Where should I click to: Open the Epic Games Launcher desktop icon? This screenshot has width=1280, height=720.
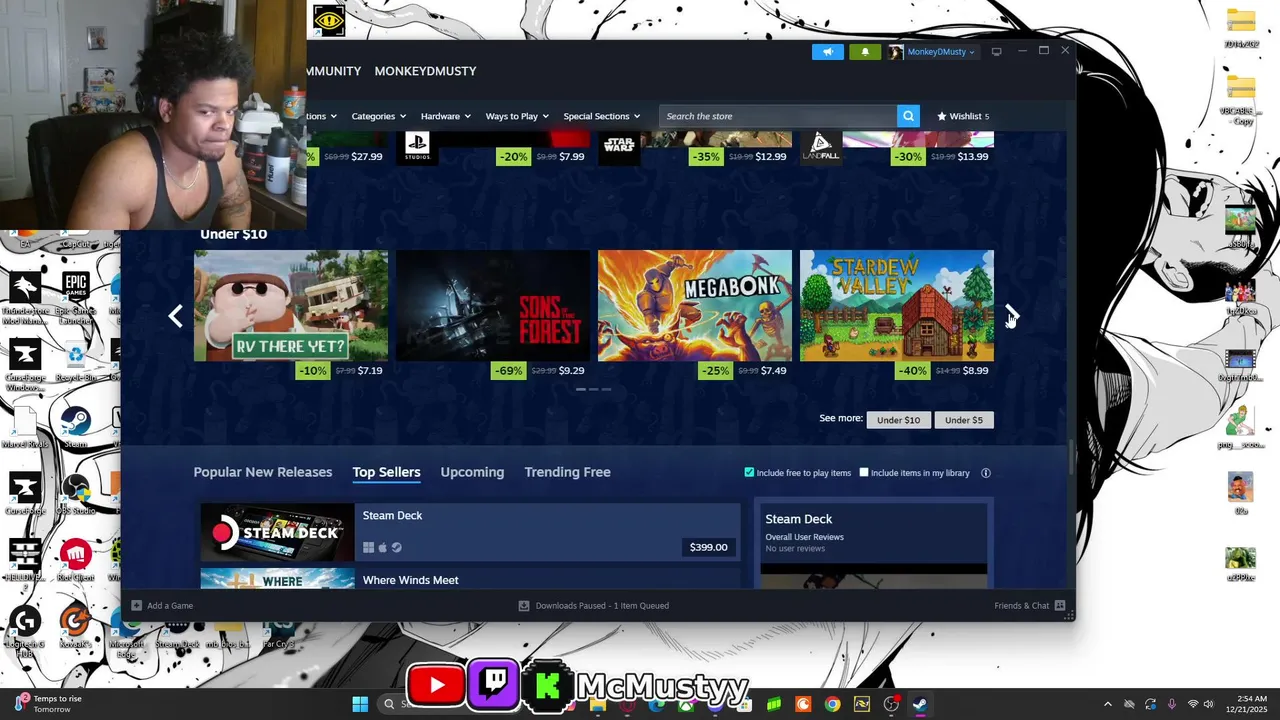coord(76,298)
